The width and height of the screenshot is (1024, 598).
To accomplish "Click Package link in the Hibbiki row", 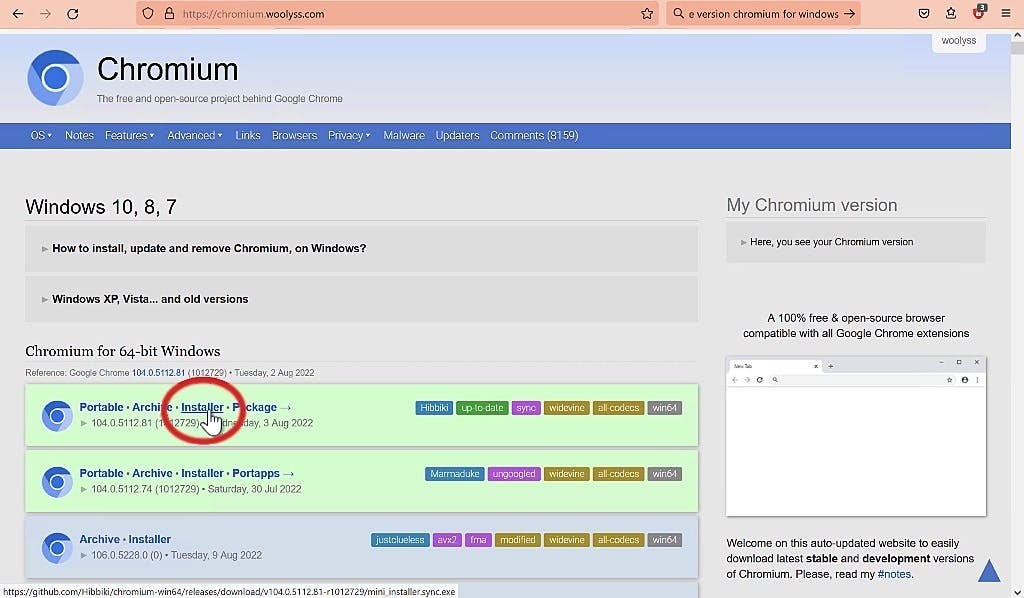I will tap(255, 407).
